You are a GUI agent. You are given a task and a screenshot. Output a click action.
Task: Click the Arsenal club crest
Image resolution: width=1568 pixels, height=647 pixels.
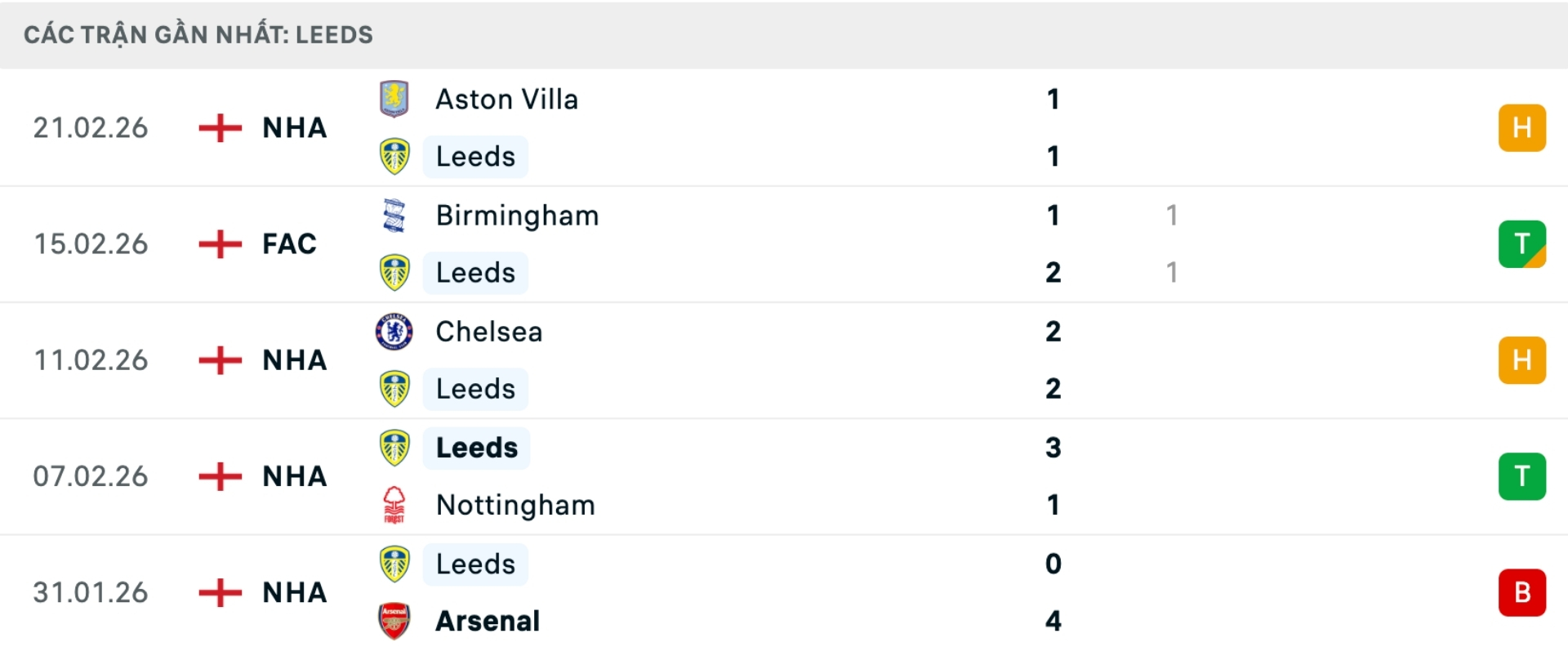point(395,621)
